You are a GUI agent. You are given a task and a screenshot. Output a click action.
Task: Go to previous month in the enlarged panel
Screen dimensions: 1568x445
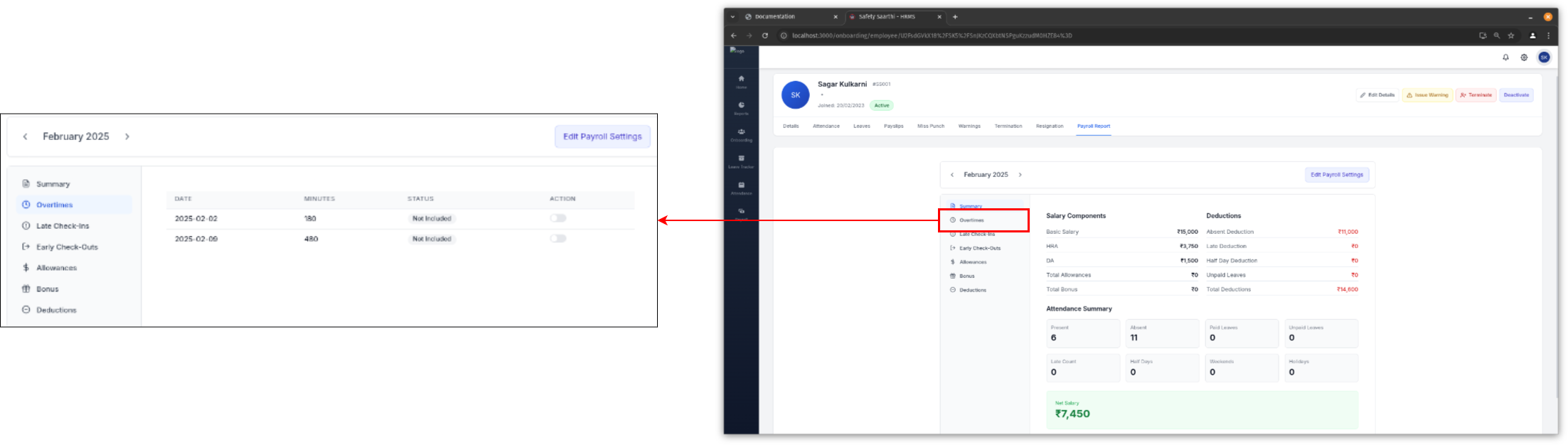point(26,136)
